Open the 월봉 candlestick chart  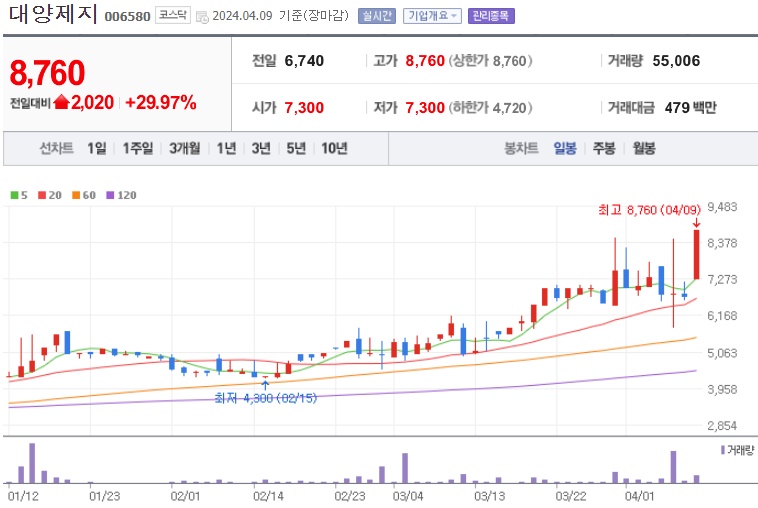[x=644, y=148]
